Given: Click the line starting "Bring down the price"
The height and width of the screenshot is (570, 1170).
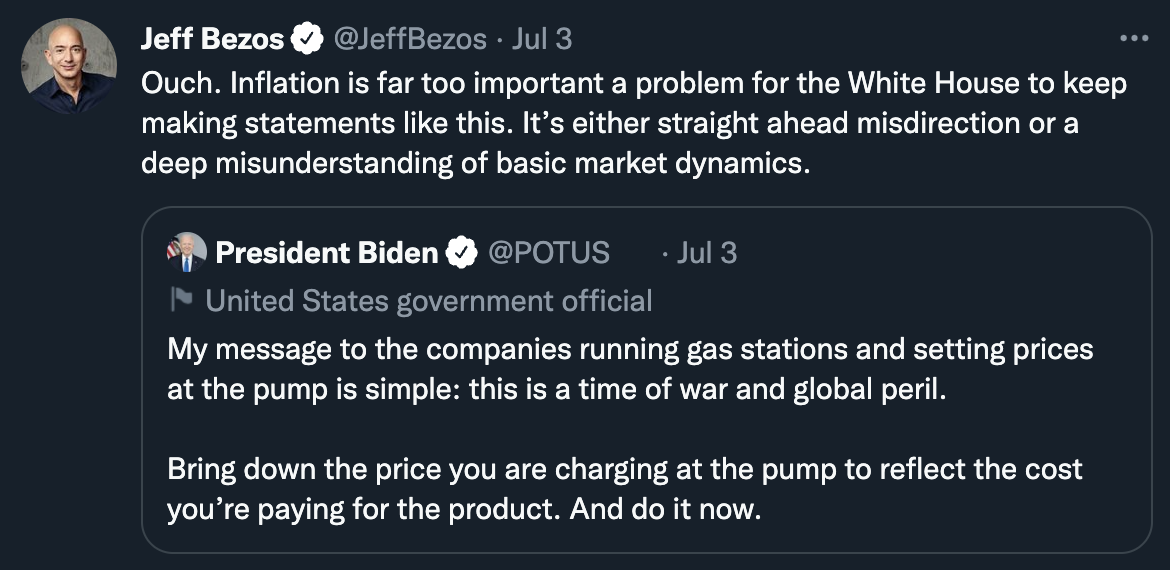Looking at the screenshot, I should [625, 469].
